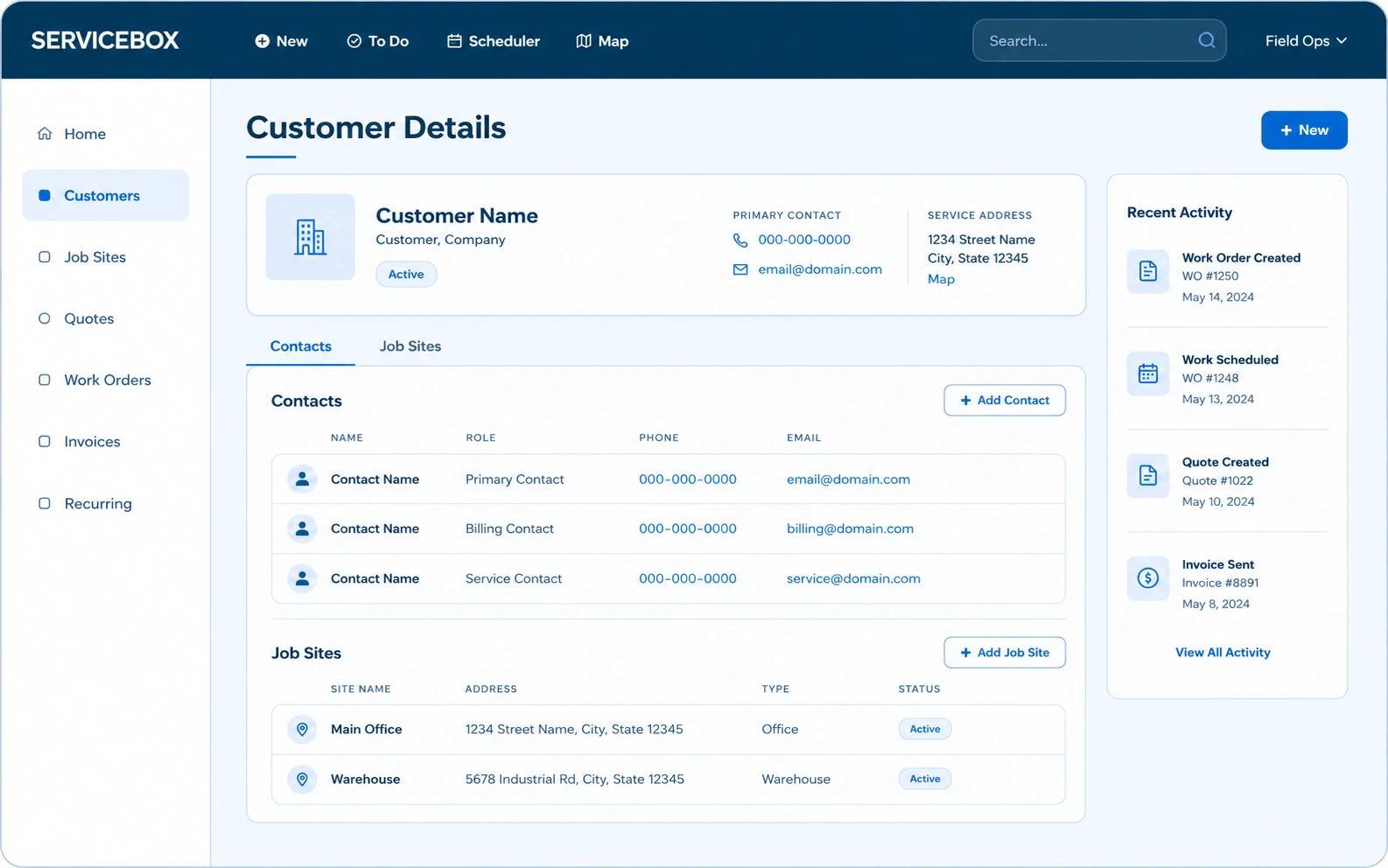Open the Scheduler menu item

click(494, 41)
